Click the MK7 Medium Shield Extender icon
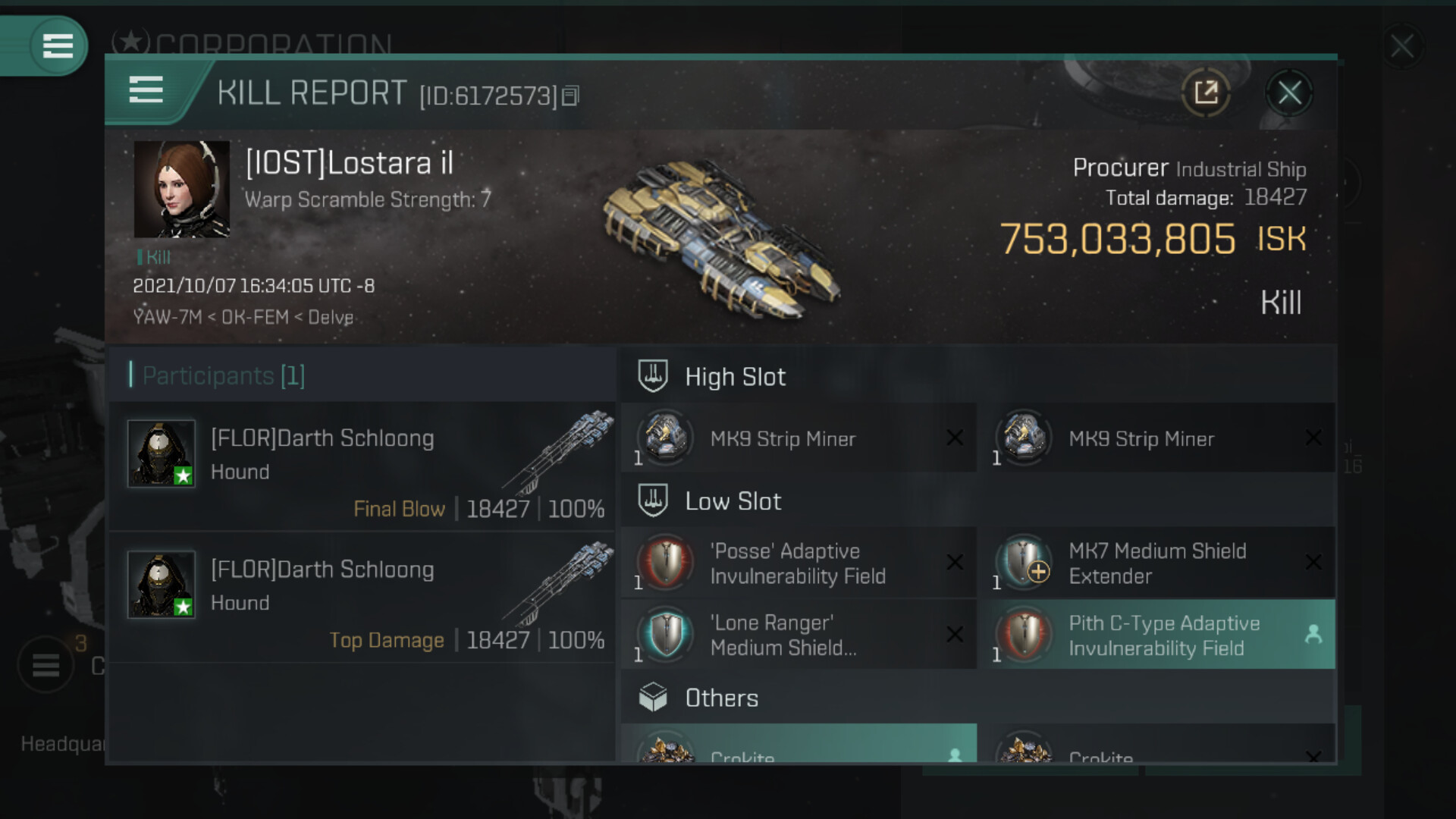 (1024, 562)
